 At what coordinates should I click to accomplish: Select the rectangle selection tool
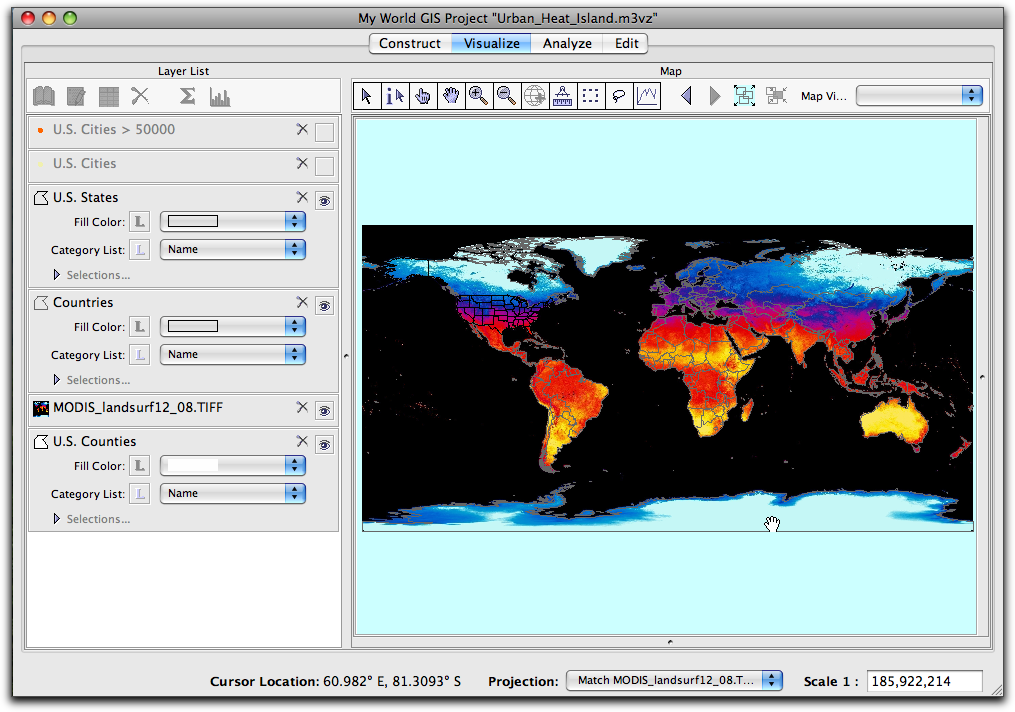coord(591,96)
